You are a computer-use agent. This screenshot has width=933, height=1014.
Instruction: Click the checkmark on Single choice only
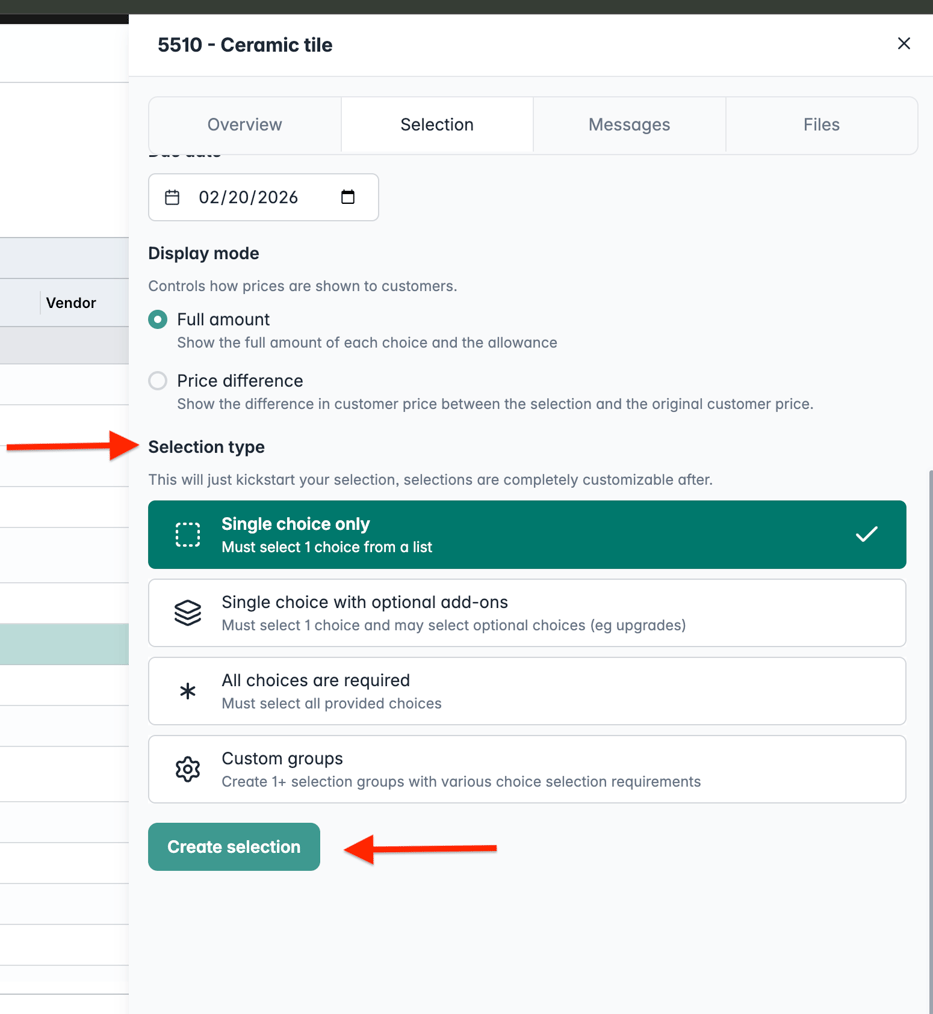[x=866, y=534]
